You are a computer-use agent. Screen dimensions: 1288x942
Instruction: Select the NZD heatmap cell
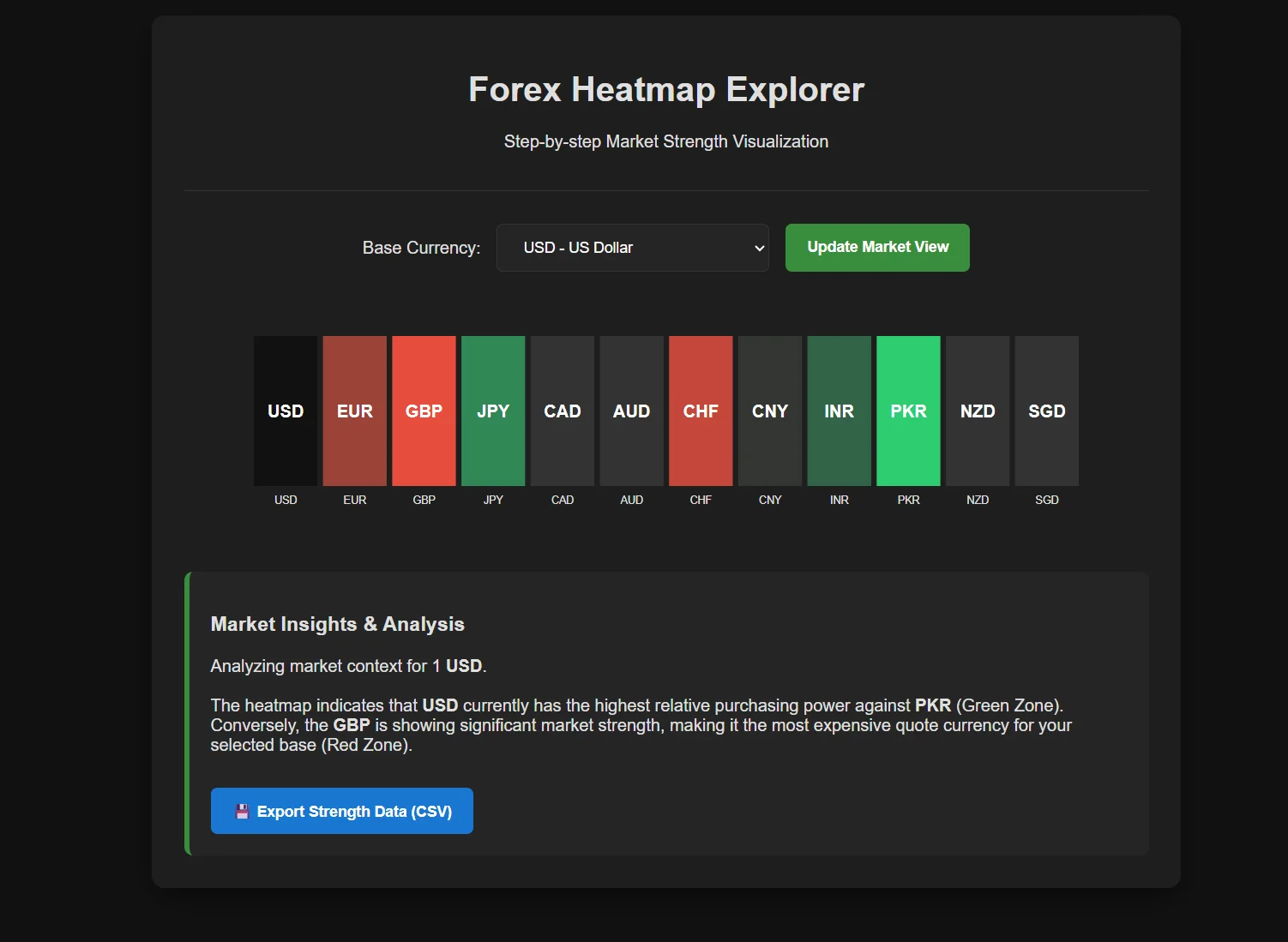(x=977, y=411)
